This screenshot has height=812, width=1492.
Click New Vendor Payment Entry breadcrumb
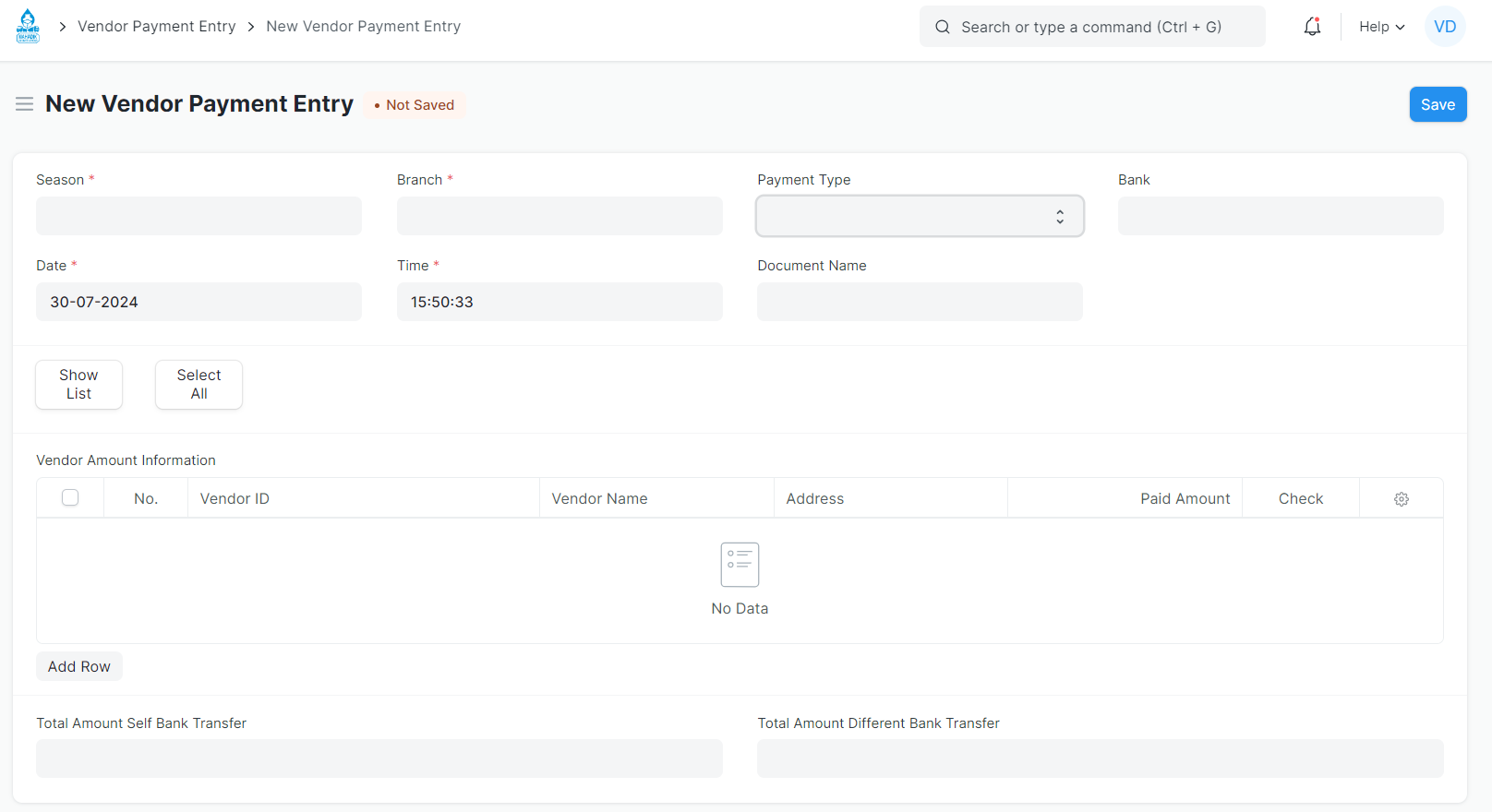coord(364,27)
